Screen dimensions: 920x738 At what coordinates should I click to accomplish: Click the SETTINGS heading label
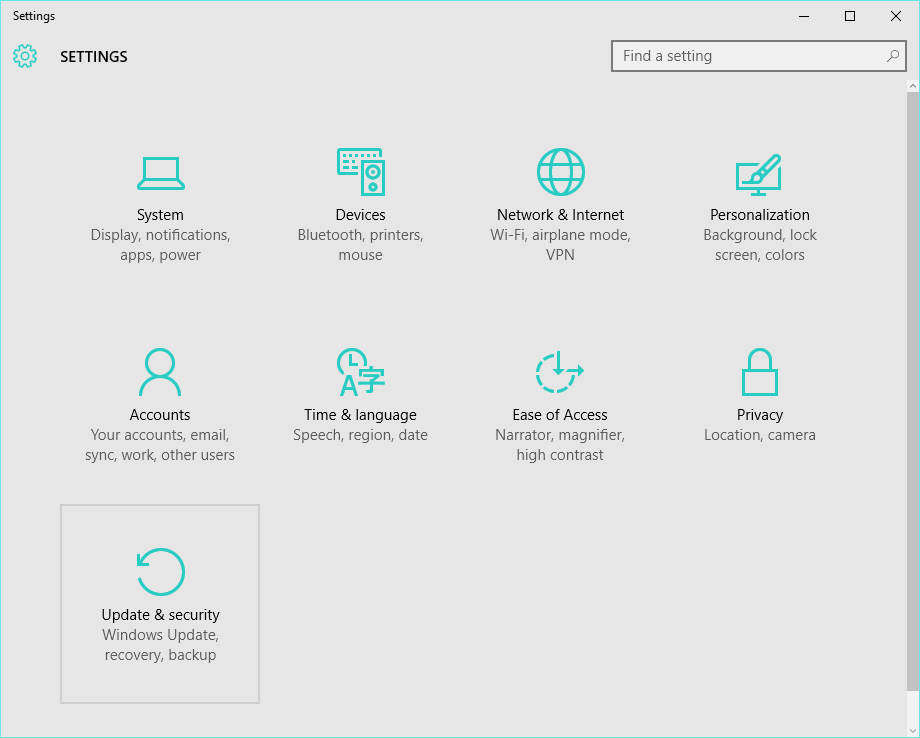point(93,57)
